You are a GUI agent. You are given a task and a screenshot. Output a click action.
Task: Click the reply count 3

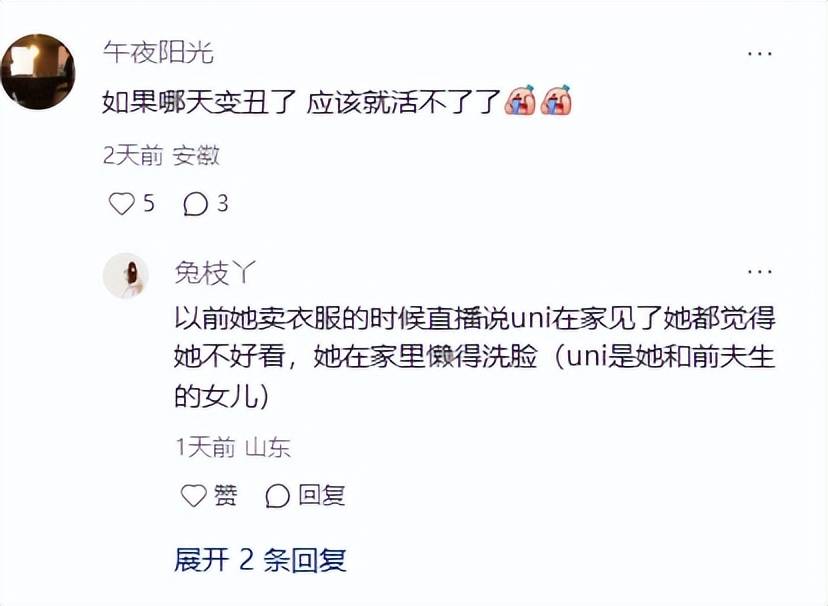222,203
